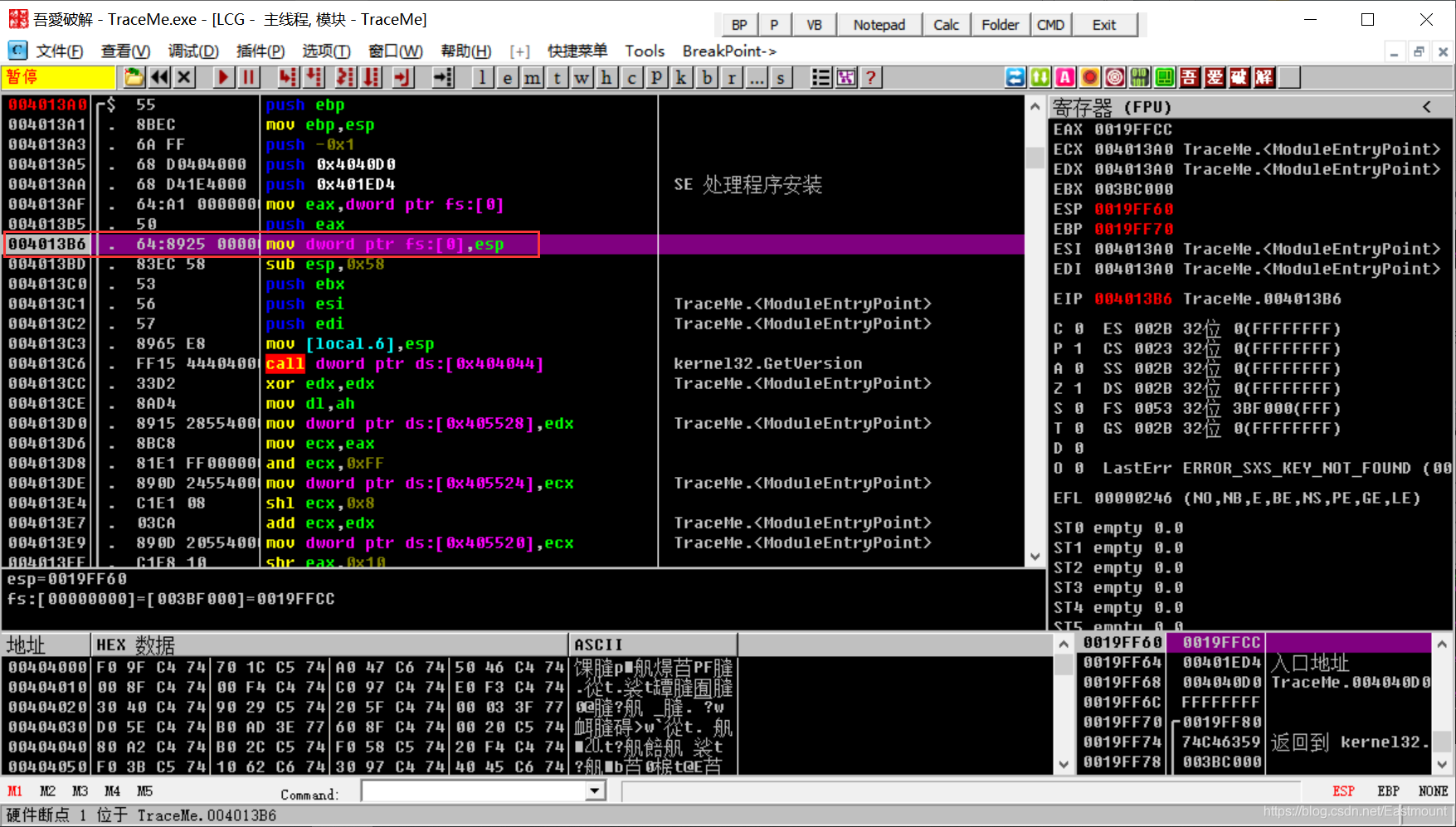Viewport: 1456px width, 827px height.
Task: Click the Notepad button
Action: click(x=879, y=25)
